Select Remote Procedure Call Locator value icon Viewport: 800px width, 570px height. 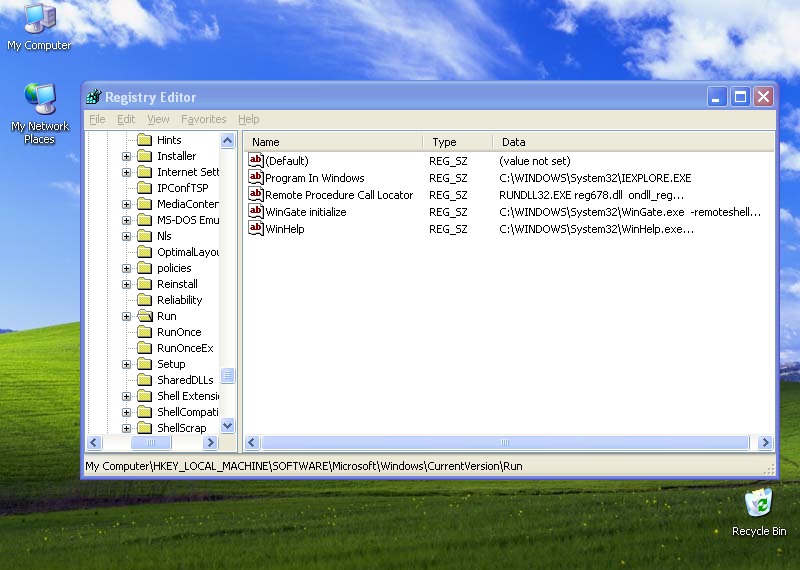point(256,194)
